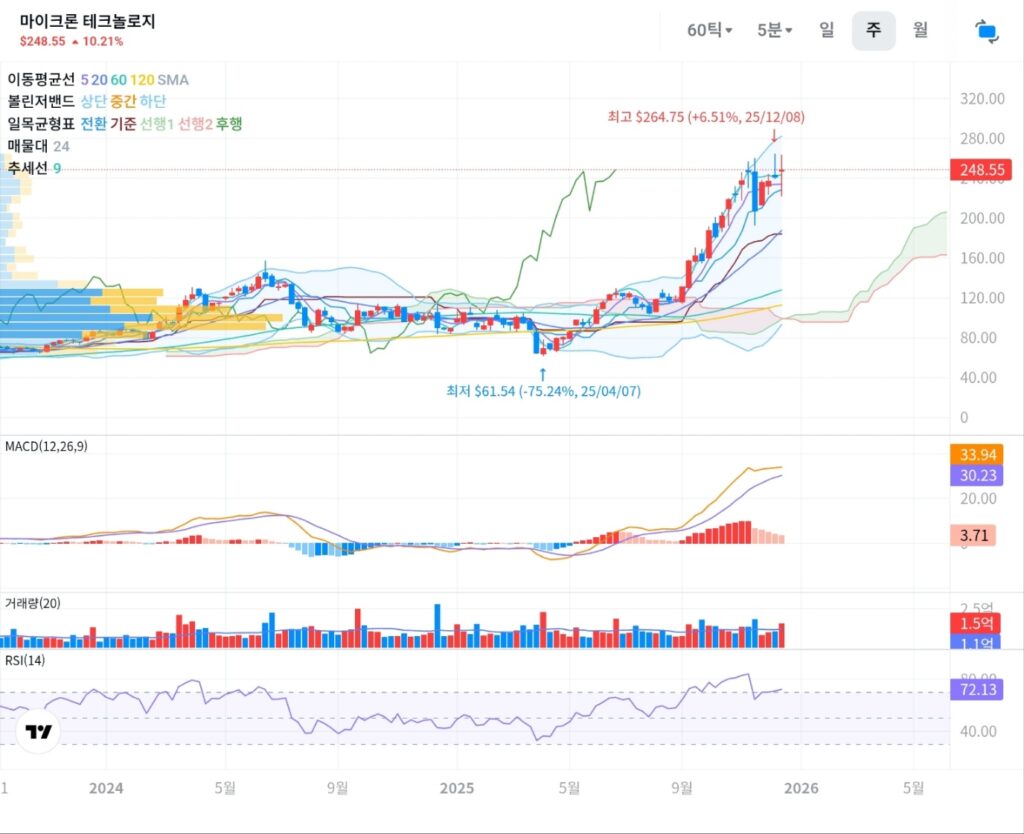Select the 주 weekly chart tab

coord(873,30)
